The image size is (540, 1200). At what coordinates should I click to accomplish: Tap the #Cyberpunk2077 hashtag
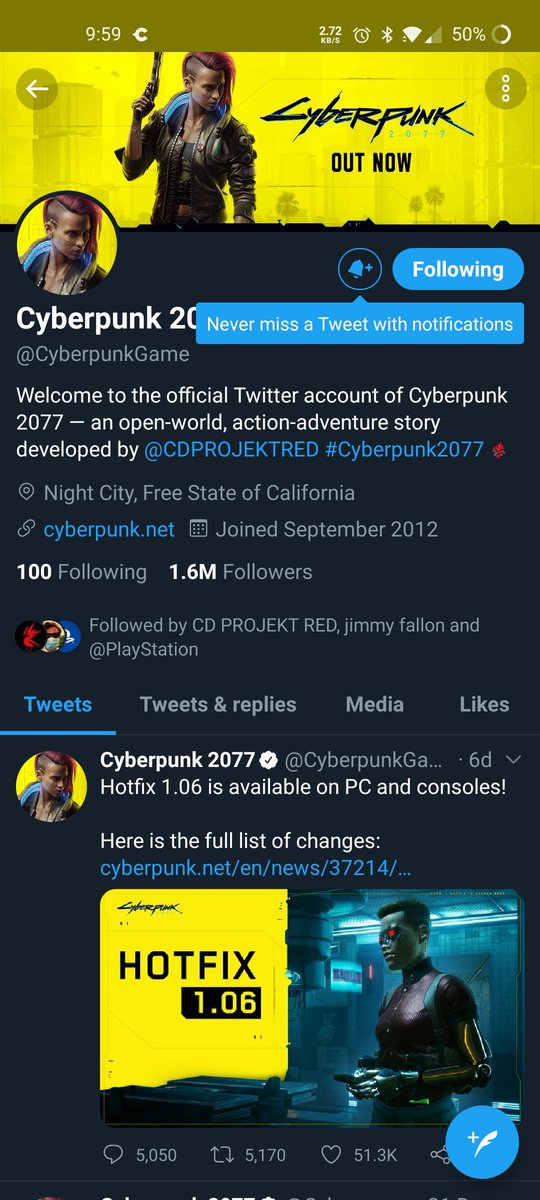pos(404,450)
